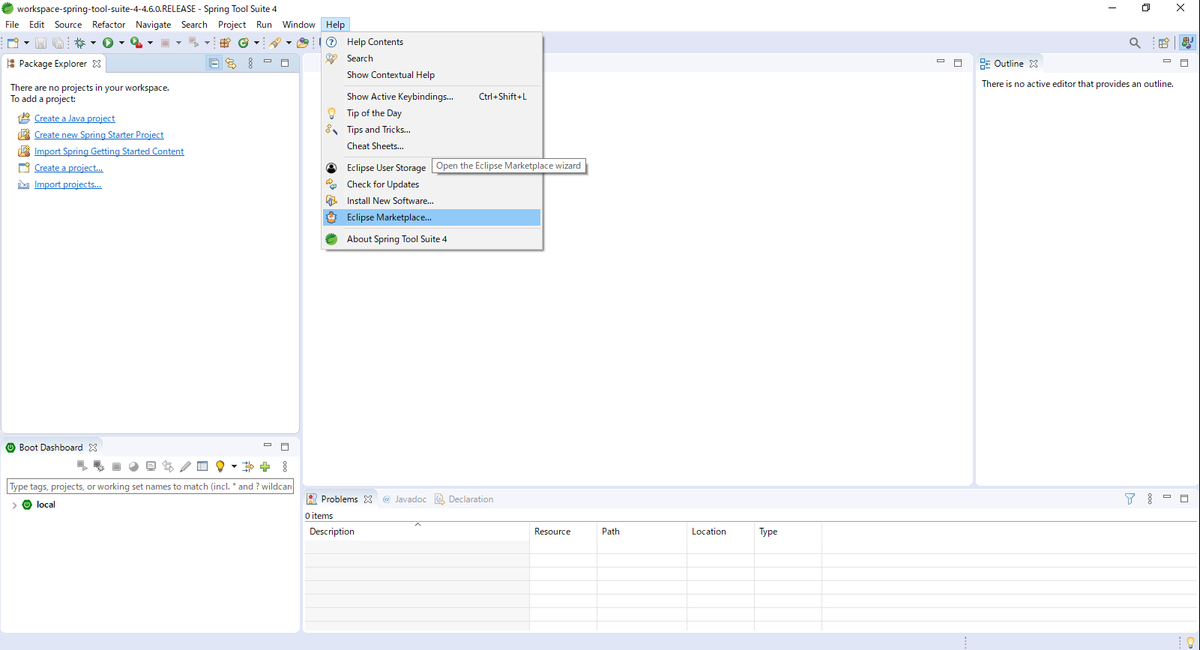
Task: Click the Open Console icon in Boot Dashboard
Action: tap(151, 466)
